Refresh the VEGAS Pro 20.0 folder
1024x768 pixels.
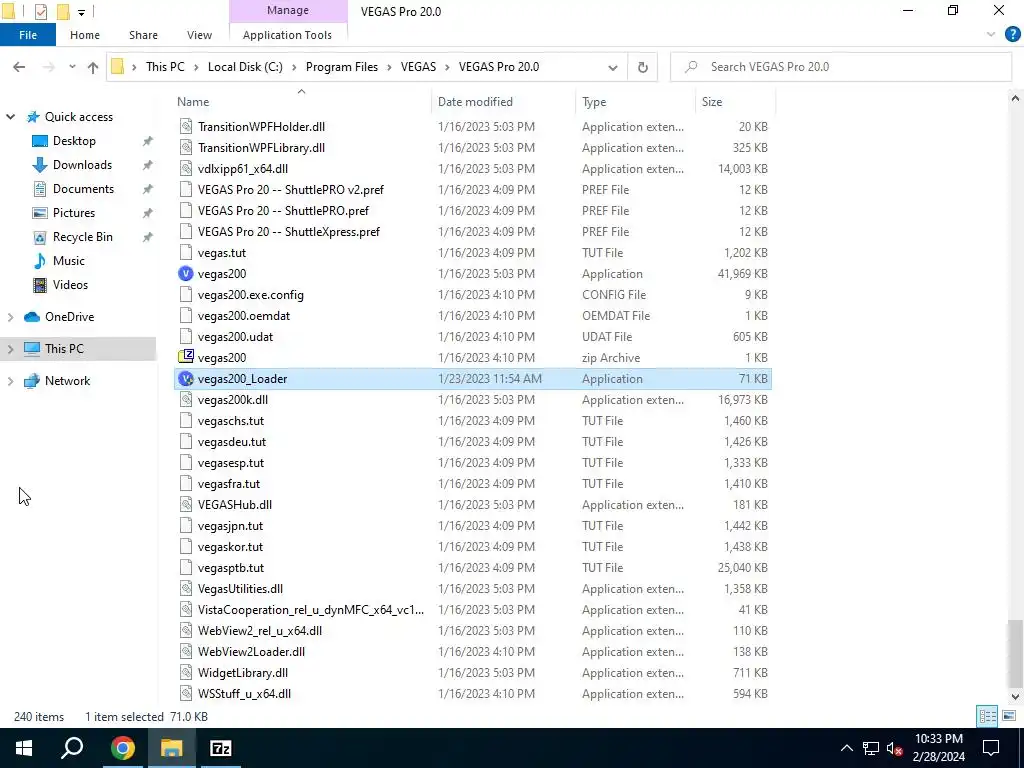pyautogui.click(x=643, y=67)
